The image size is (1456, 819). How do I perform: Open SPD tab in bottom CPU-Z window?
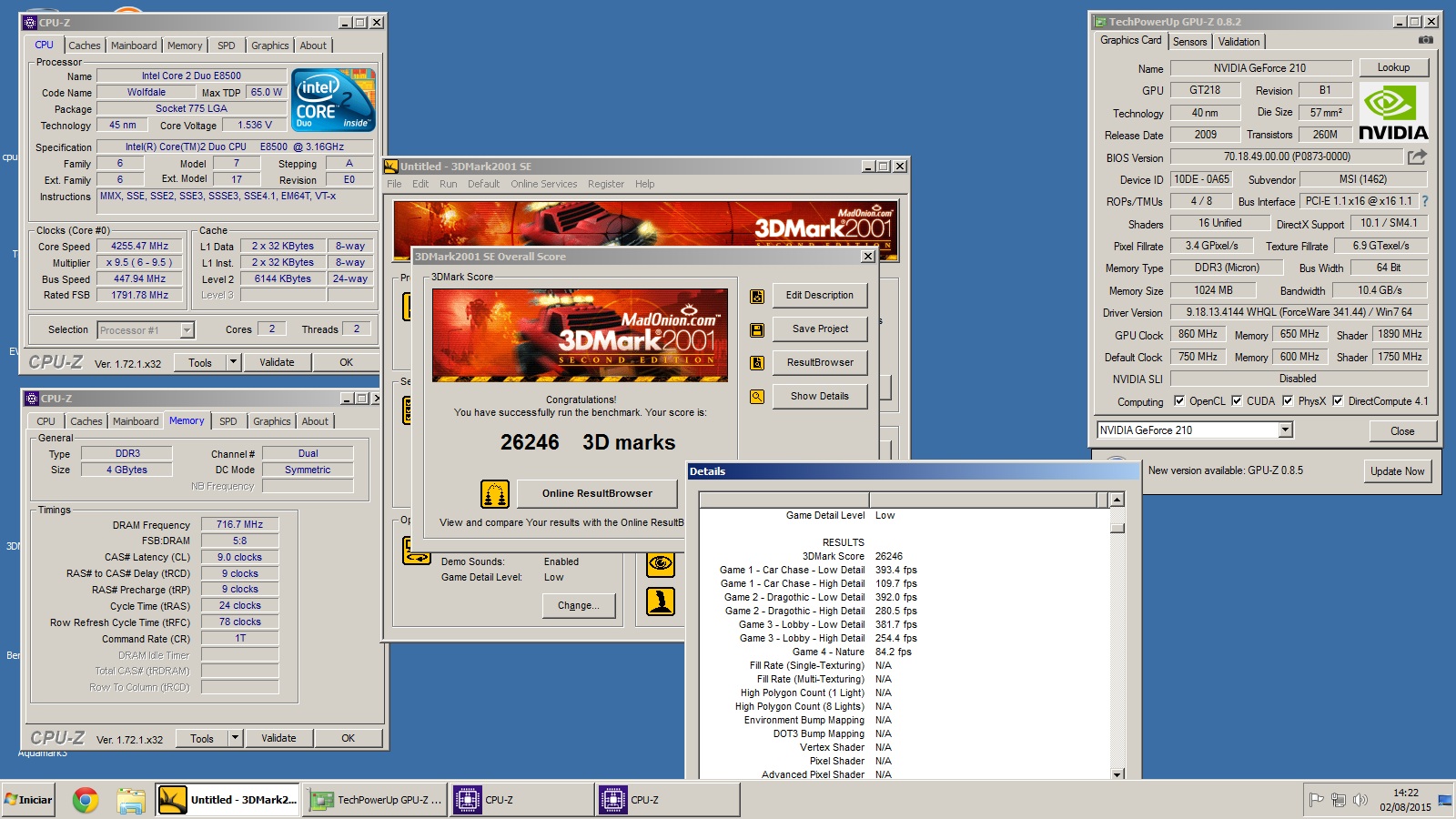(x=228, y=421)
